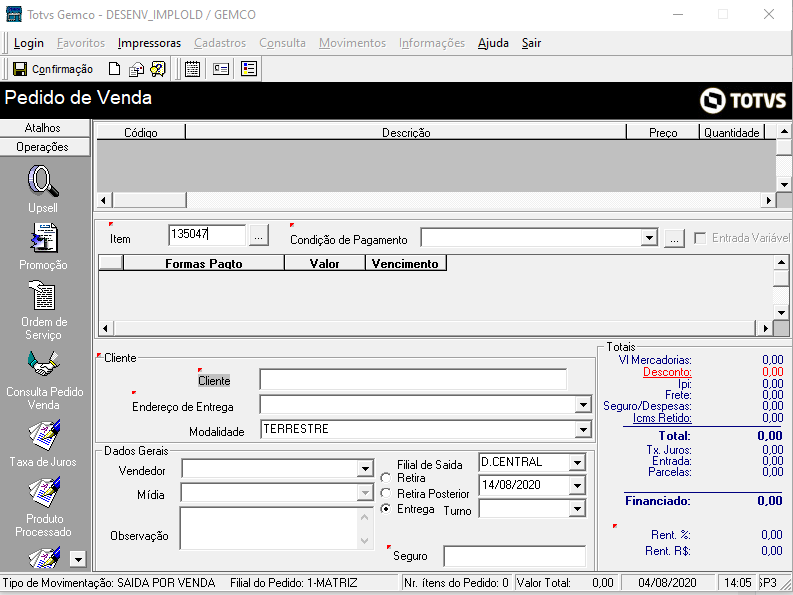Click items grid scroll down arrow
Image resolution: width=793 pixels, height=595 pixels.
tap(784, 184)
